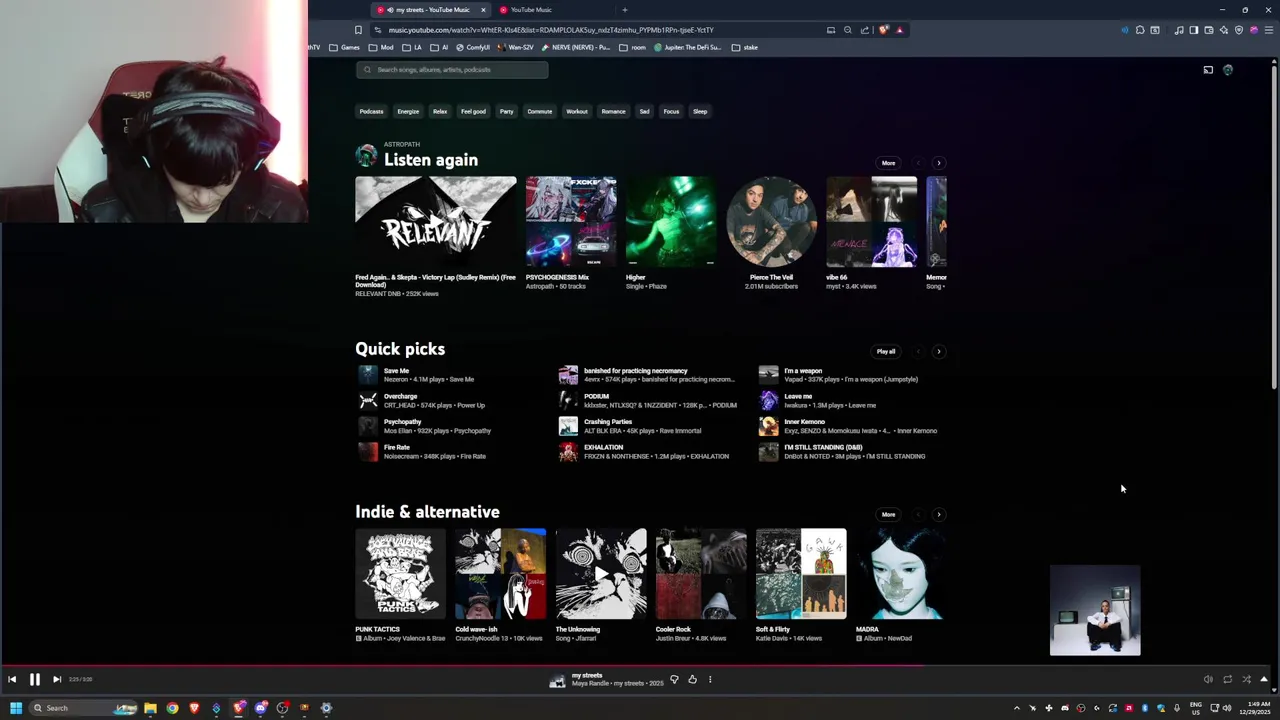Play PODIUM in Quick picks
This screenshot has width=1280, height=720.
click(x=568, y=401)
